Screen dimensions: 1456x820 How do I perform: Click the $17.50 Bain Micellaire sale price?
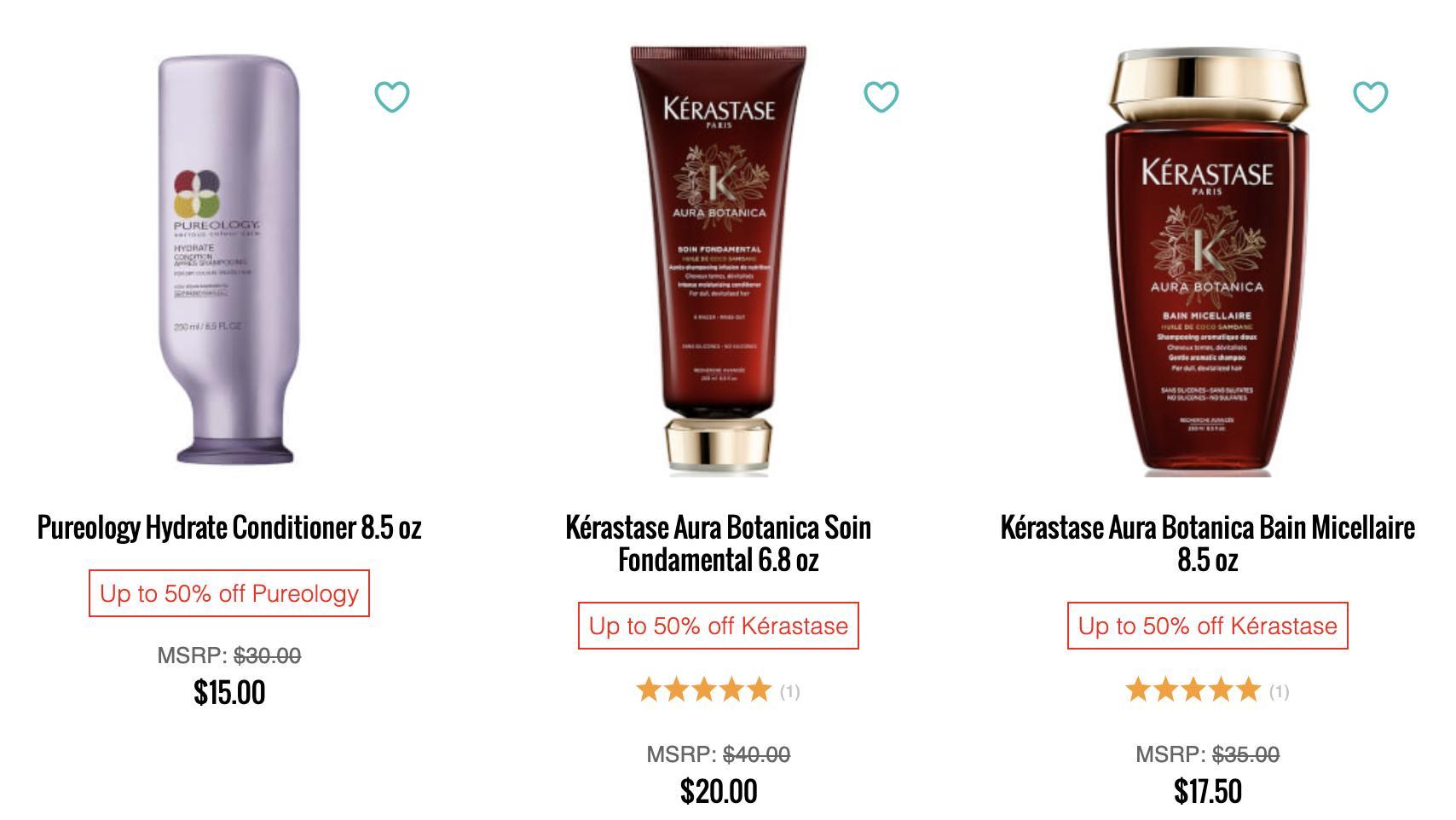tap(1208, 792)
